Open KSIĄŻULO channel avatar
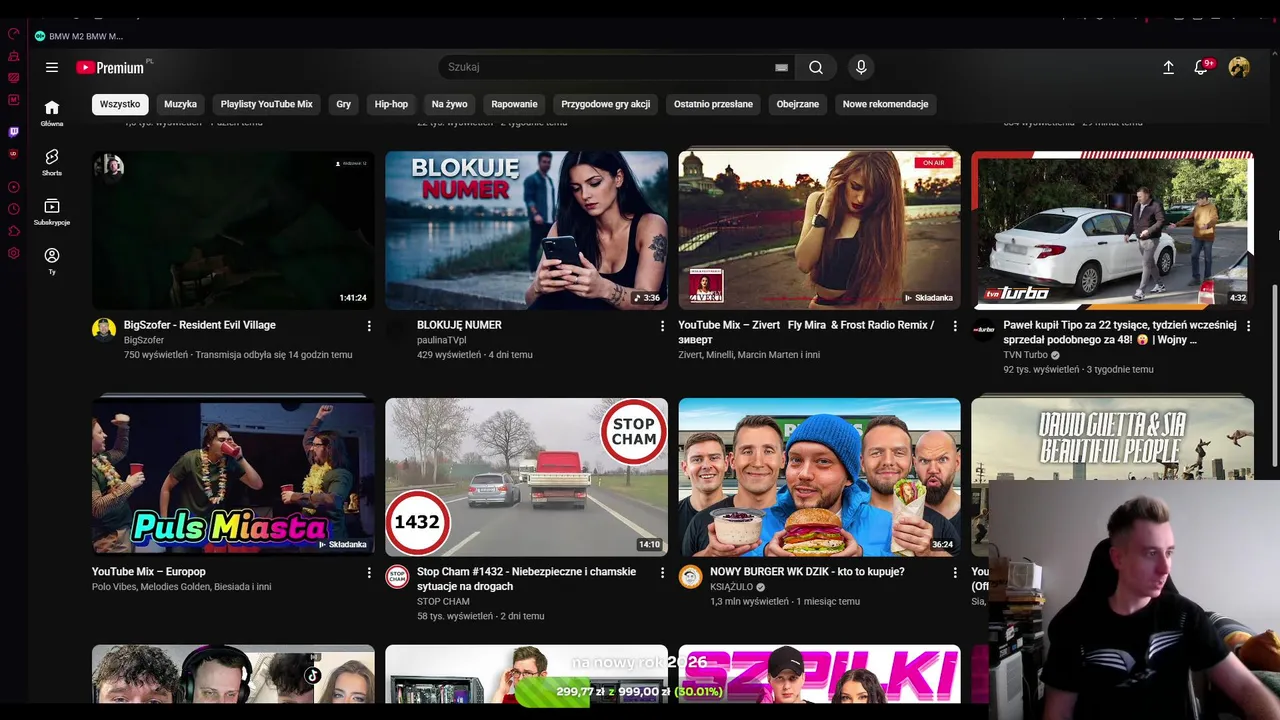The width and height of the screenshot is (1280, 720). coord(690,577)
